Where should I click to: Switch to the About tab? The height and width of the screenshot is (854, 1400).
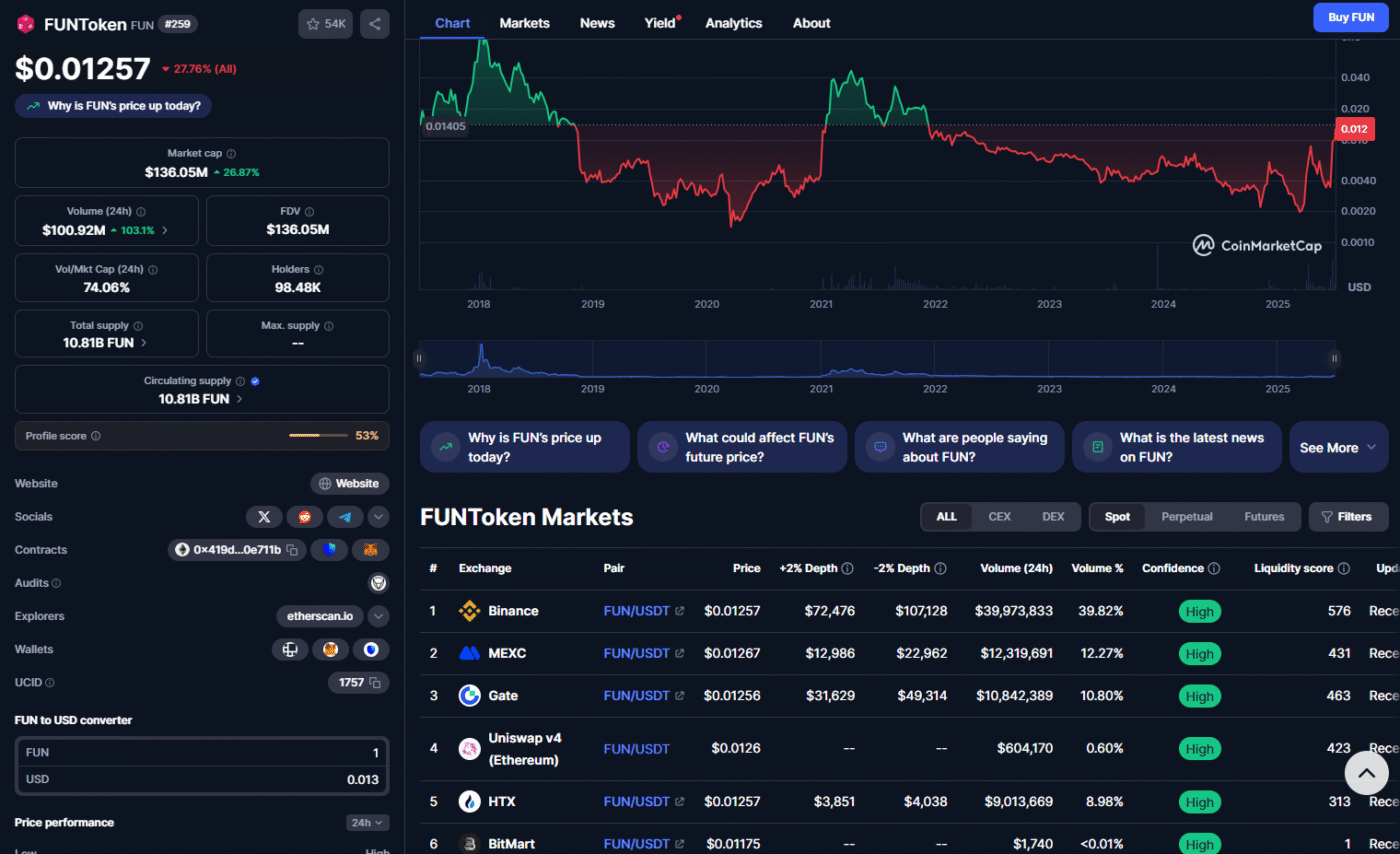click(811, 23)
